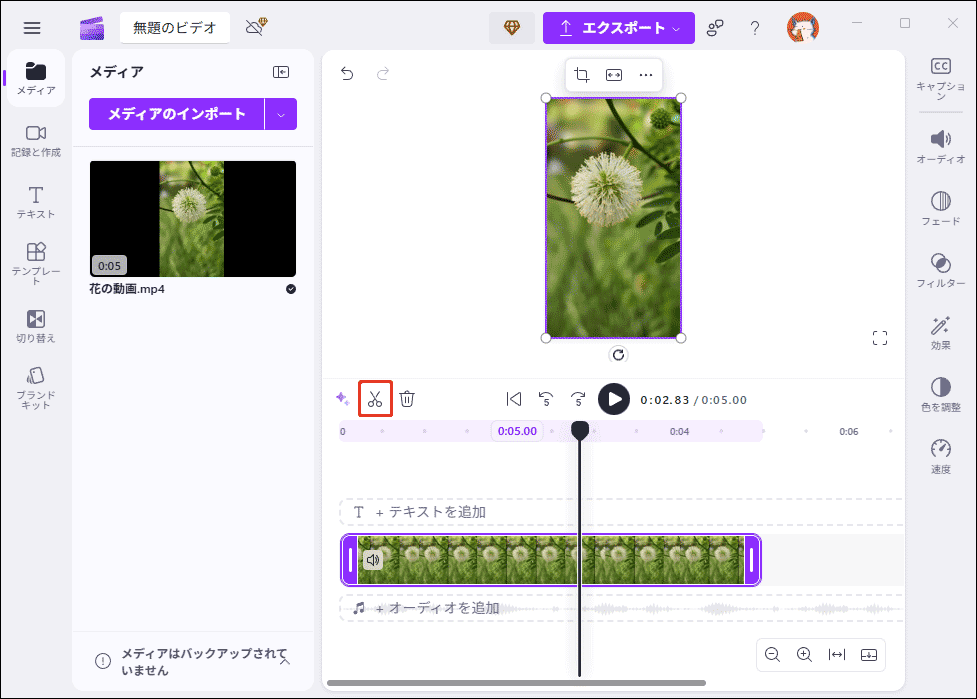Viewport: 977px width, 699px height.
Task: Open the オーディオ panel
Action: pyautogui.click(x=940, y=147)
